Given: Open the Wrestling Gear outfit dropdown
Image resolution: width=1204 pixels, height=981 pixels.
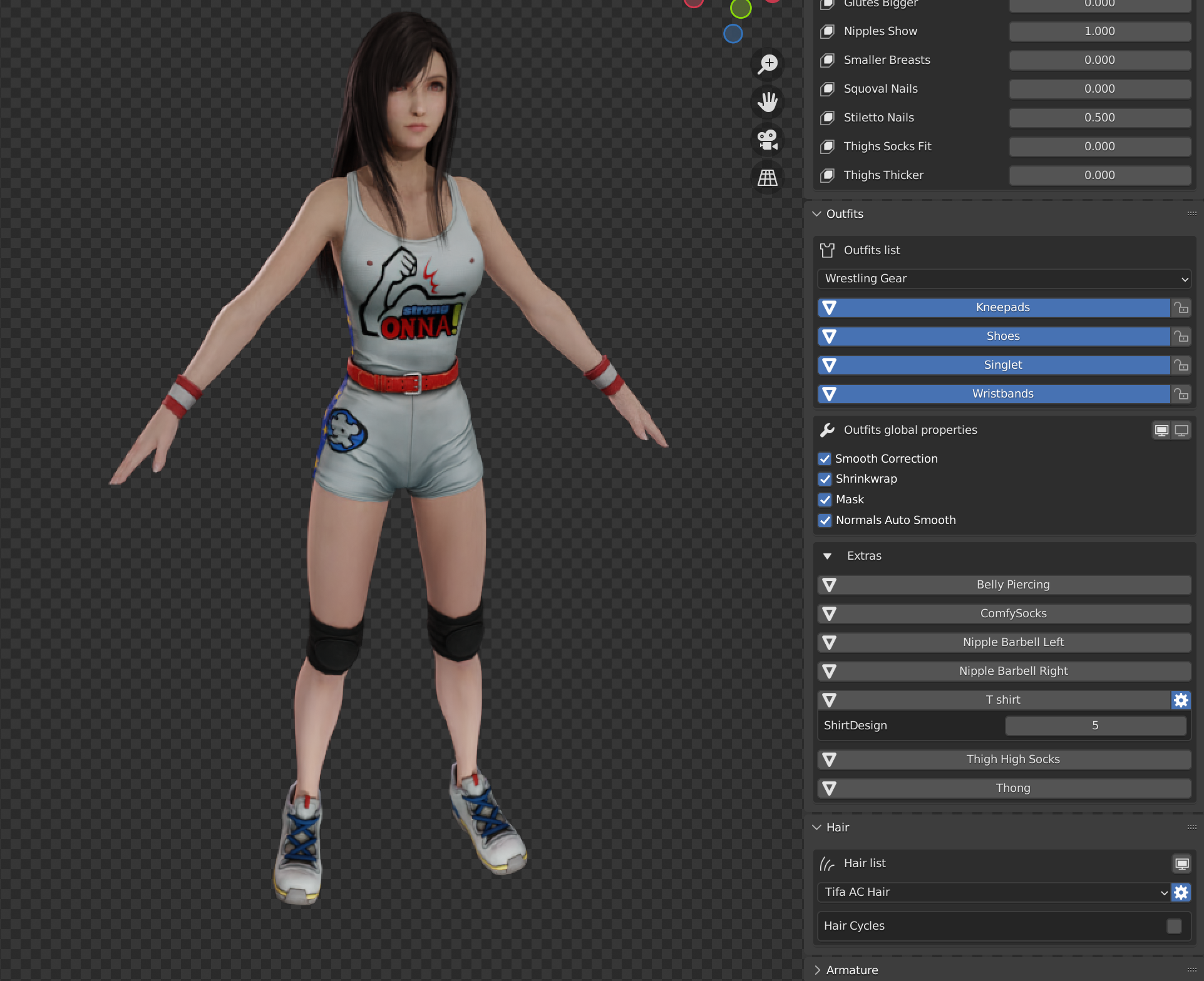Looking at the screenshot, I should (1004, 279).
